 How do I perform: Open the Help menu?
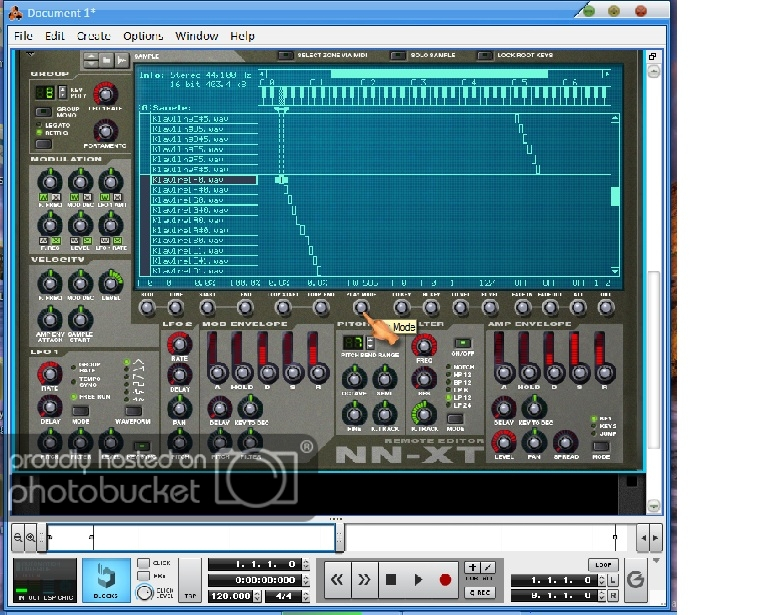click(x=242, y=36)
